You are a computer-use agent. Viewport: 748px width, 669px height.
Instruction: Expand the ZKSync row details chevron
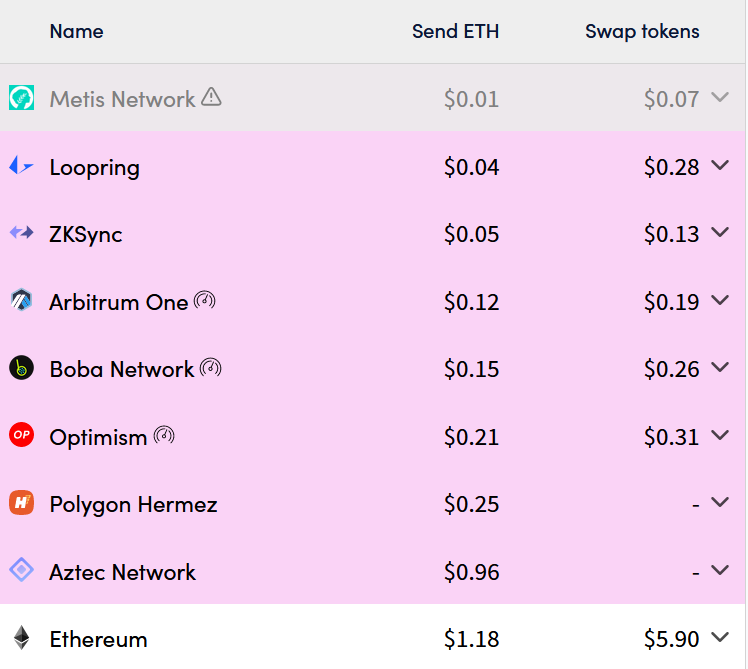tap(720, 232)
